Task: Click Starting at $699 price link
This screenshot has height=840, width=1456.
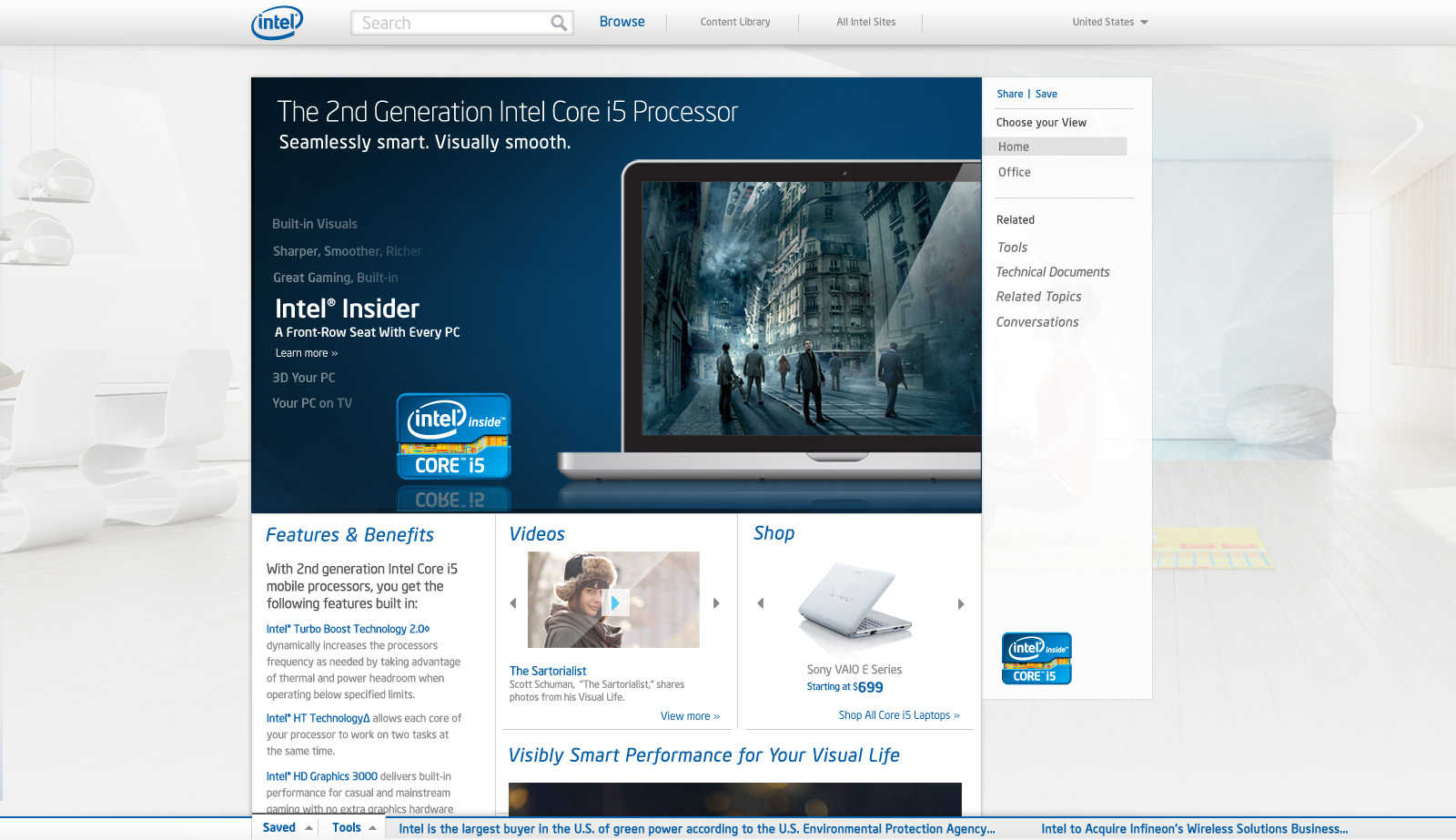Action: pyautogui.click(x=844, y=687)
